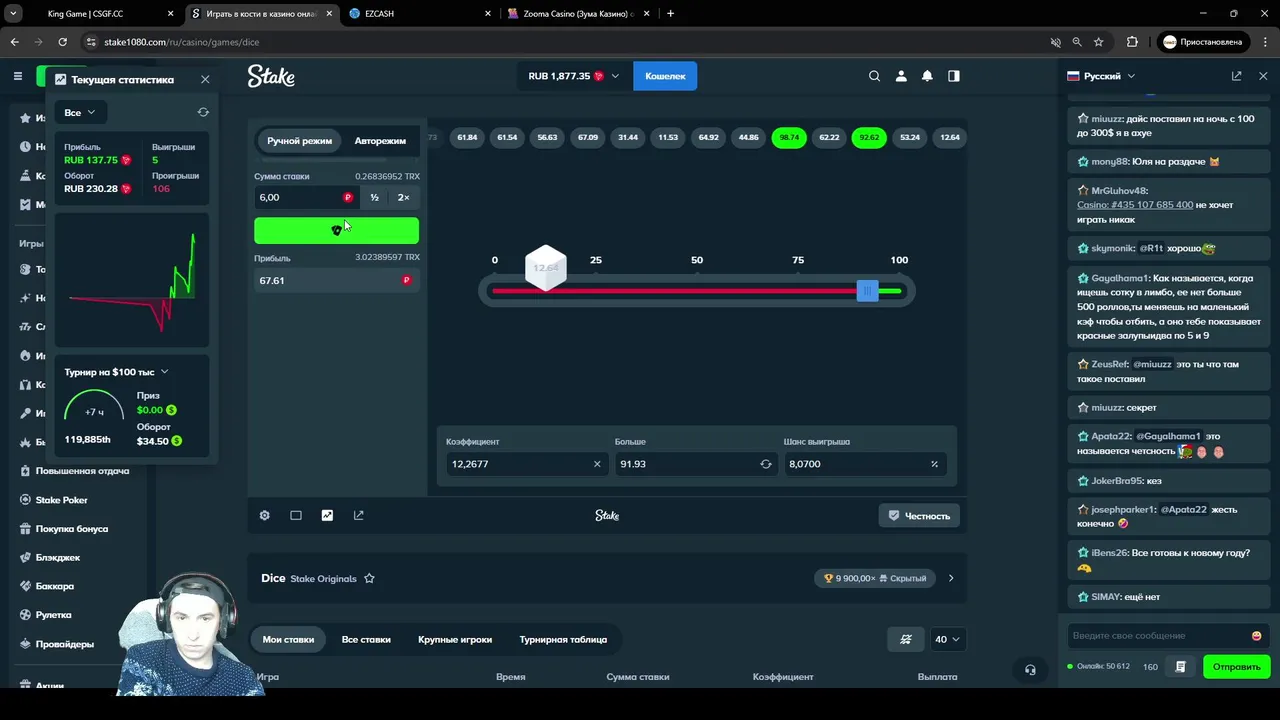Pop out the game window icon
The image size is (1280, 720).
pos(358,515)
